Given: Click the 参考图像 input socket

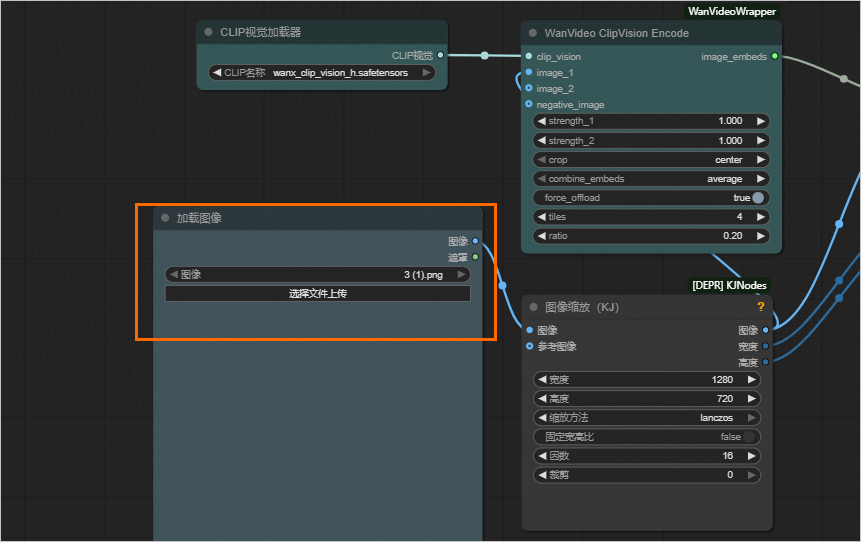Looking at the screenshot, I should click(x=529, y=346).
